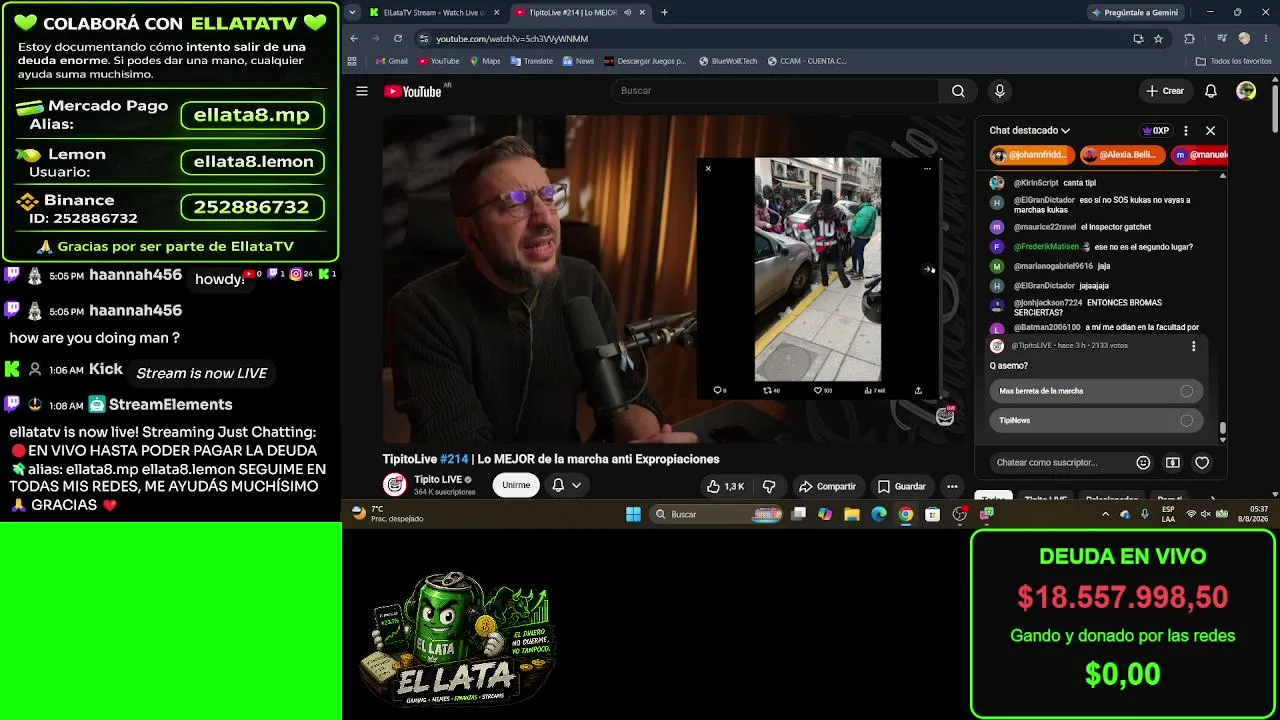The image size is (1280, 720).
Task: Click the browser address bar URL
Action: (x=512, y=39)
